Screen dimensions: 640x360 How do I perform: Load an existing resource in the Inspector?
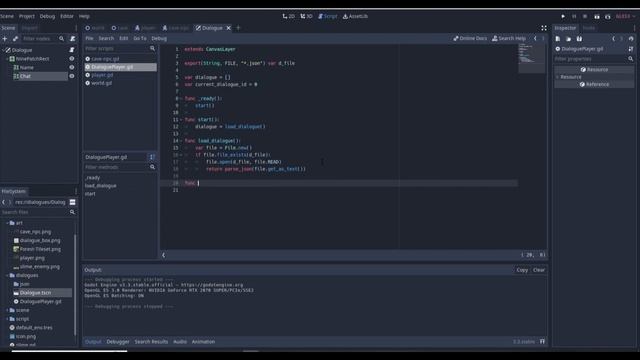[568, 39]
